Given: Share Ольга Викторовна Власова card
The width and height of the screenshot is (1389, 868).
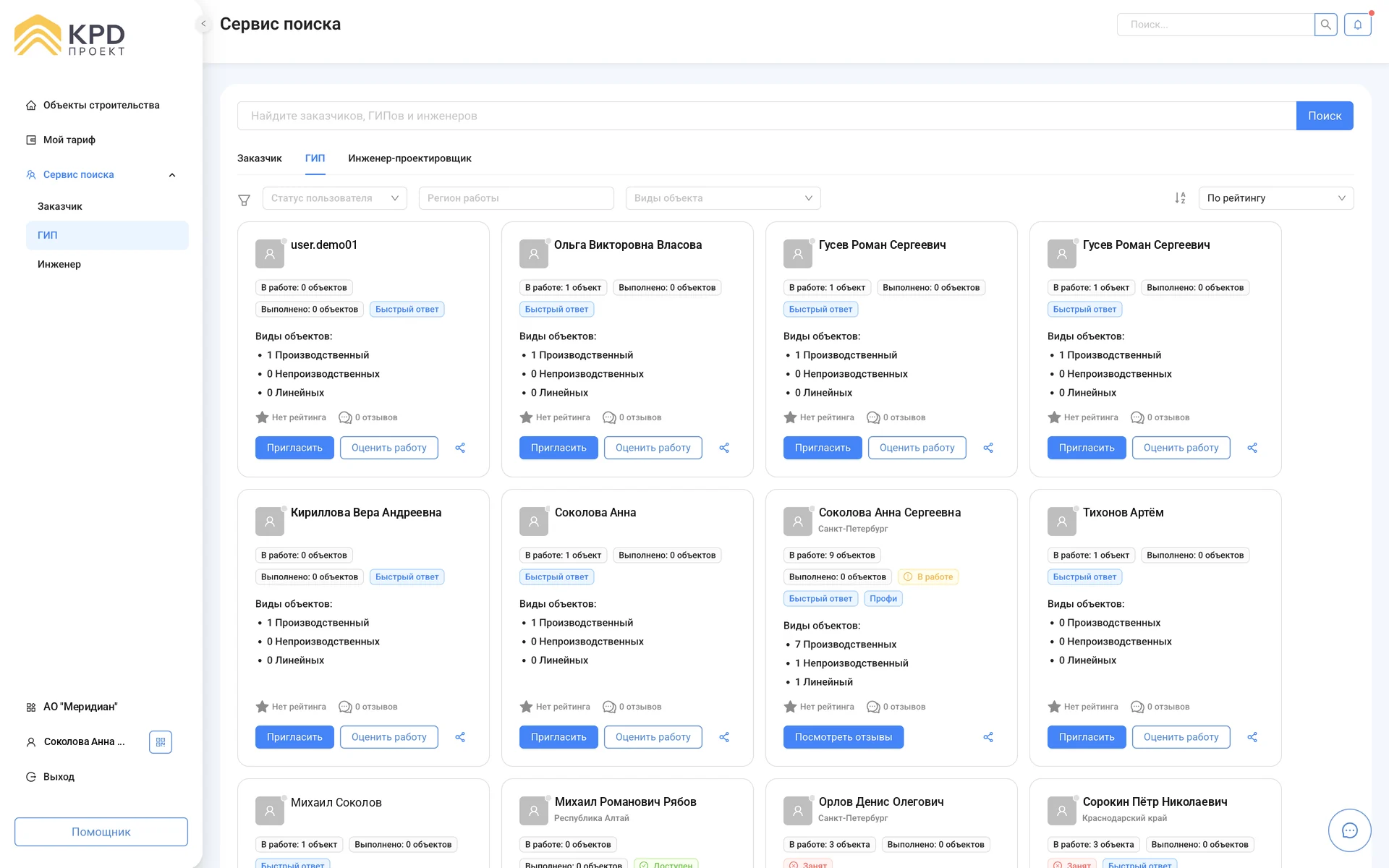Looking at the screenshot, I should 724,448.
